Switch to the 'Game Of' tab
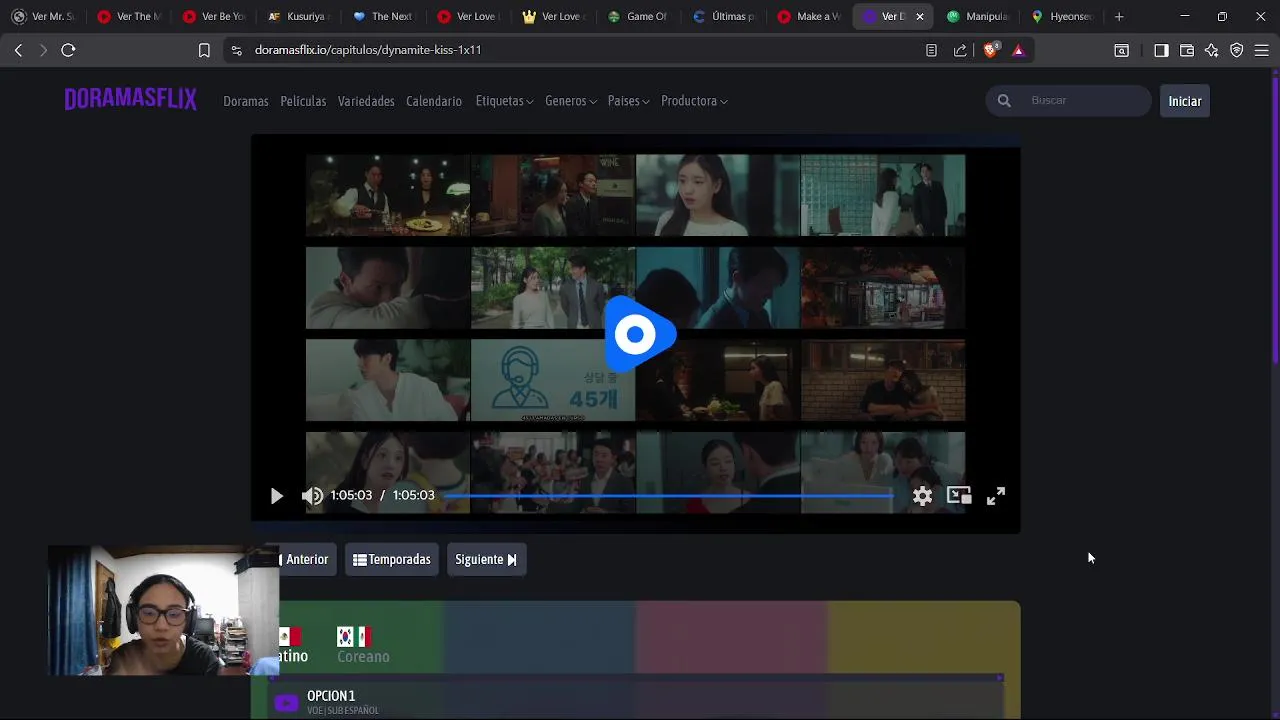1280x720 pixels. (637, 16)
